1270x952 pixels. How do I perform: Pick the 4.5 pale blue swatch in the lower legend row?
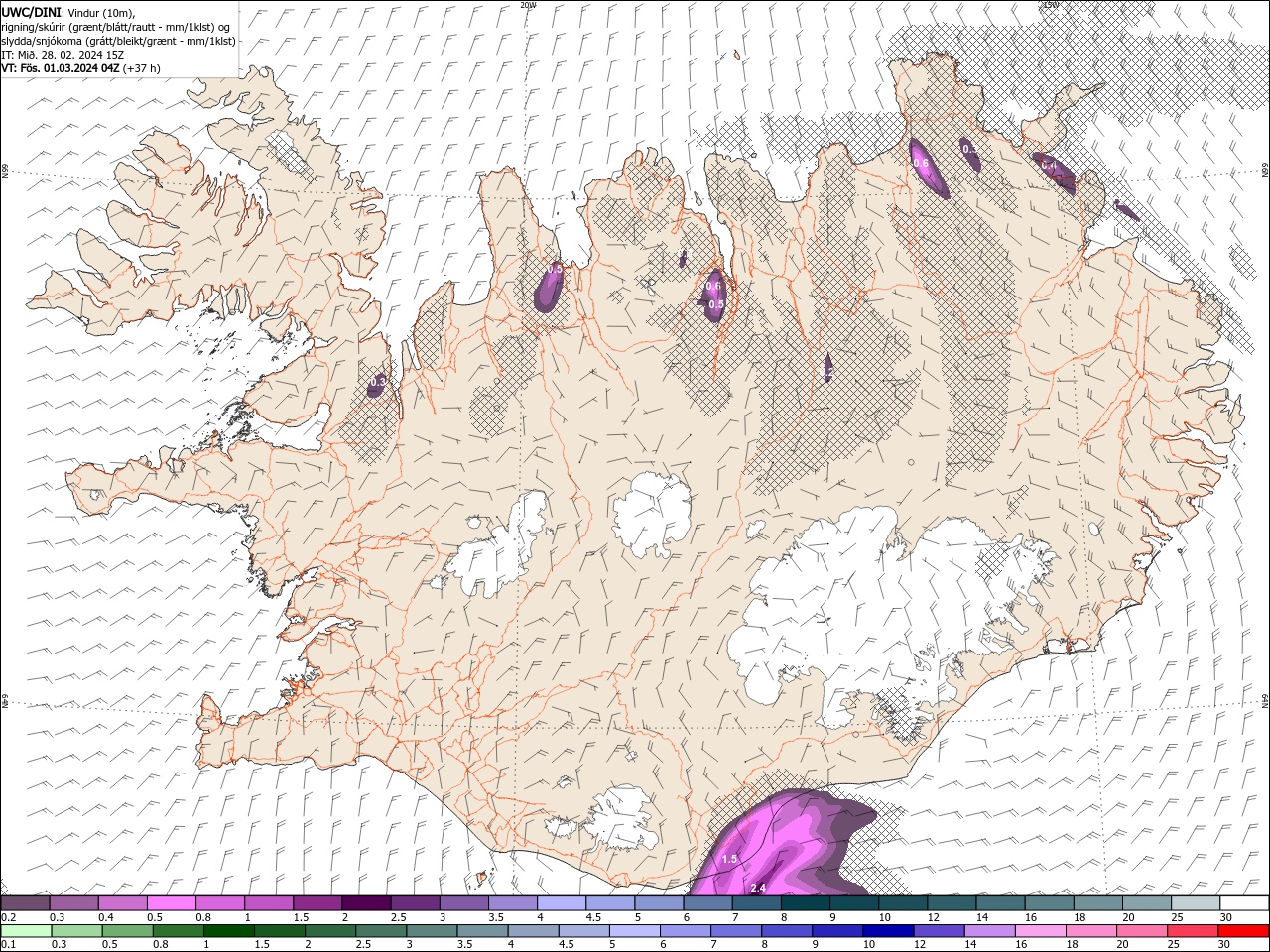(584, 931)
